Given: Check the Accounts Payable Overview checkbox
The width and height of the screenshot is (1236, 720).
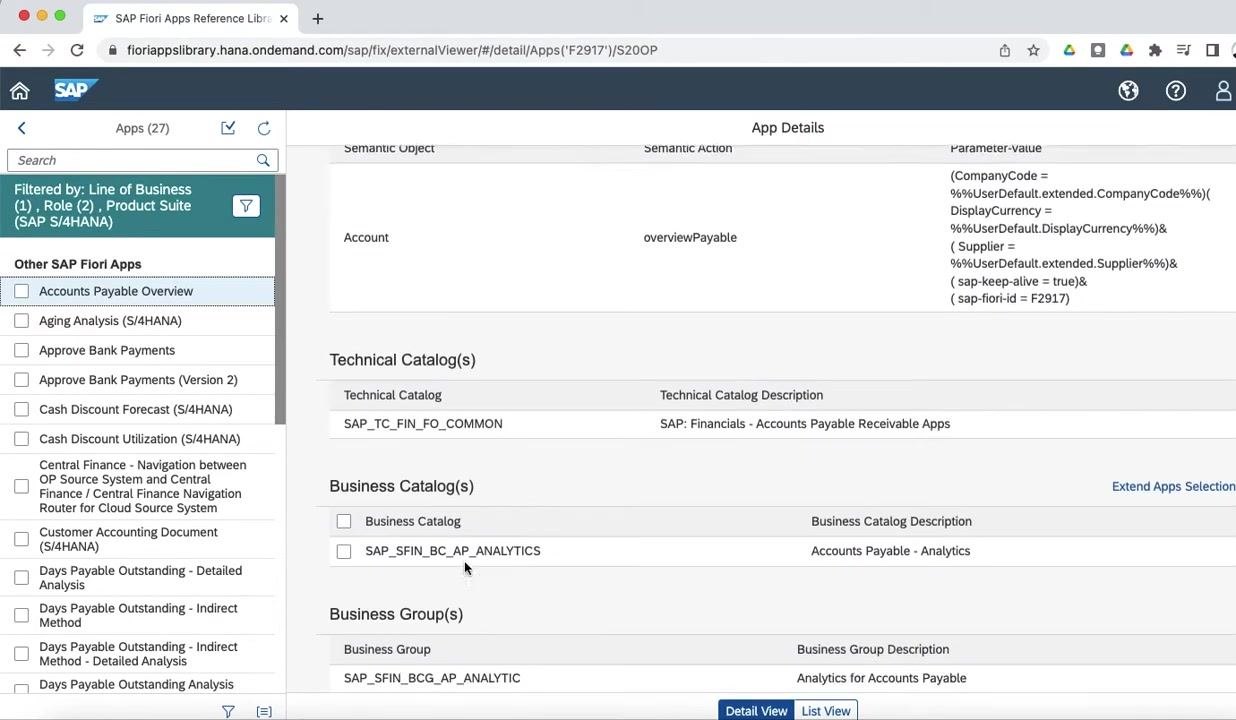Looking at the screenshot, I should point(22,291).
